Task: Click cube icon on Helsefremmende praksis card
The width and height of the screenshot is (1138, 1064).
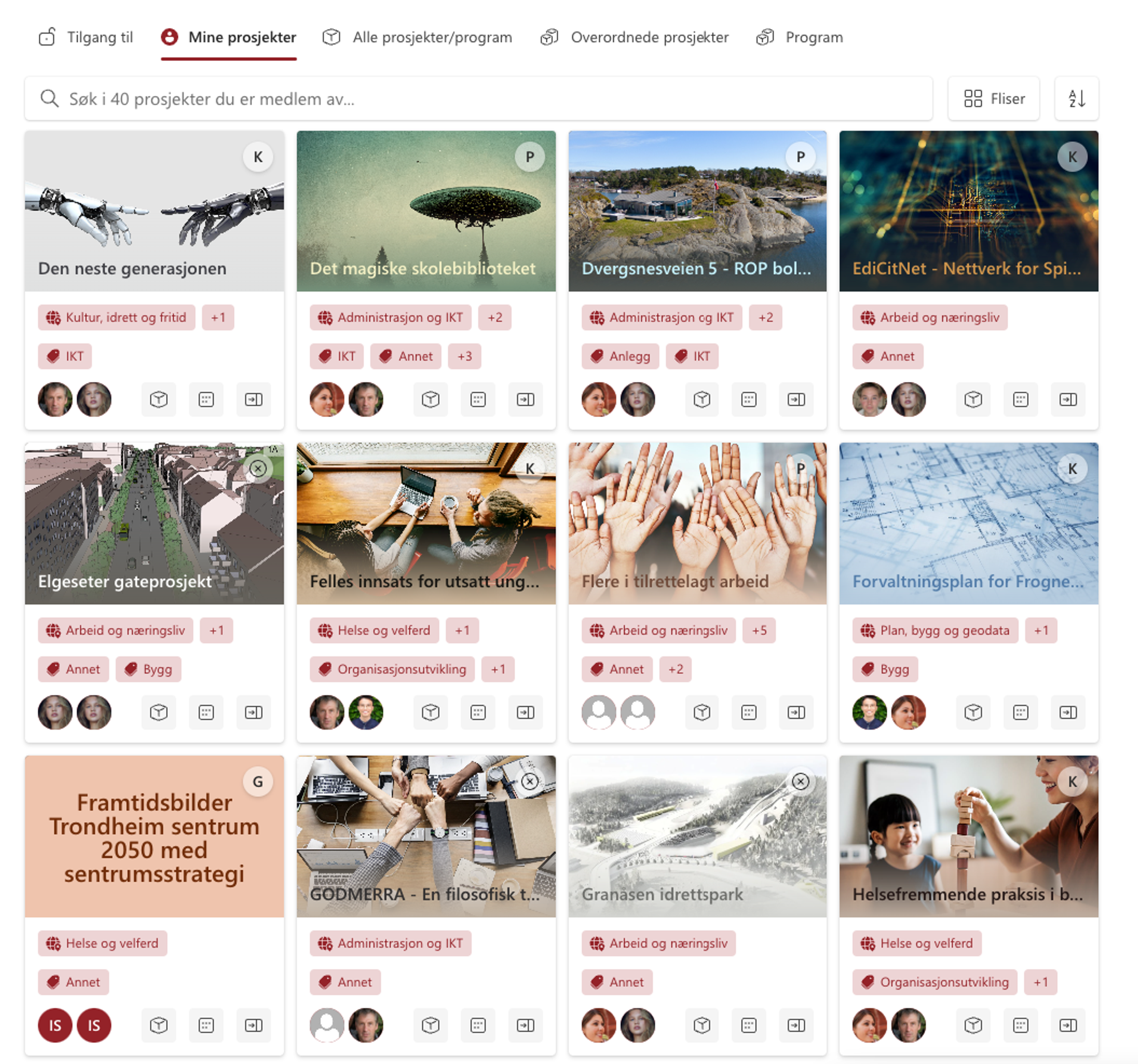Action: coord(973,1024)
